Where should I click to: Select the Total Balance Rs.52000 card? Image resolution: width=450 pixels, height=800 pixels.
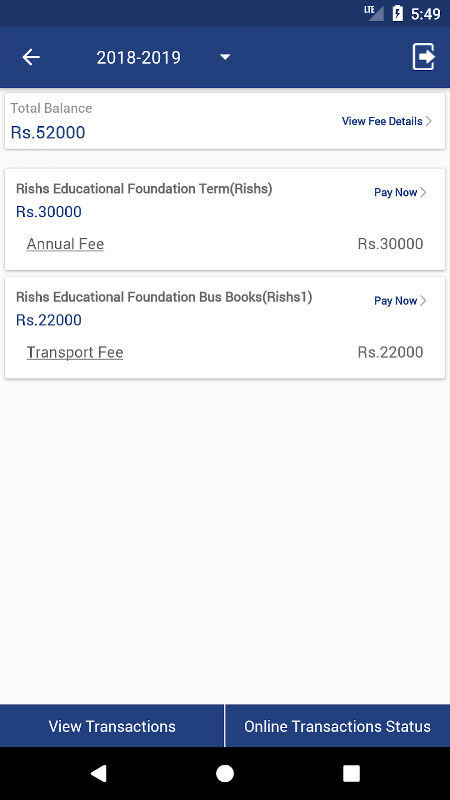225,121
